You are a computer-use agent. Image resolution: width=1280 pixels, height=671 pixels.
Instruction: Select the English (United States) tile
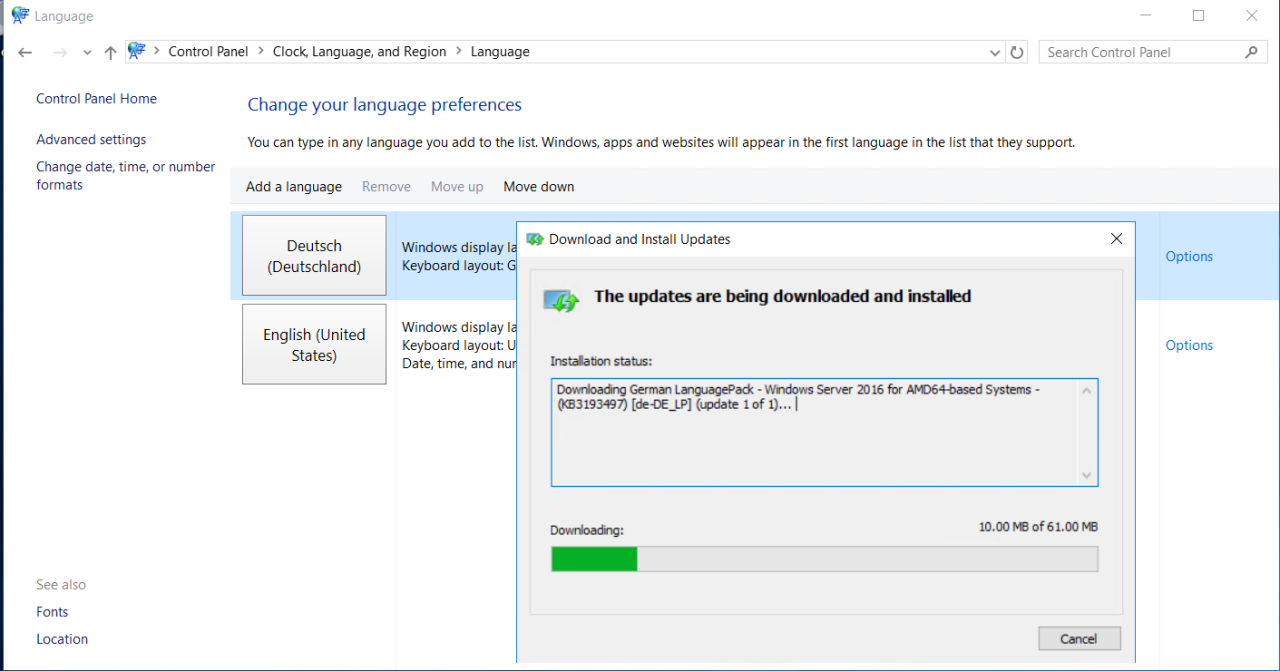(x=314, y=344)
